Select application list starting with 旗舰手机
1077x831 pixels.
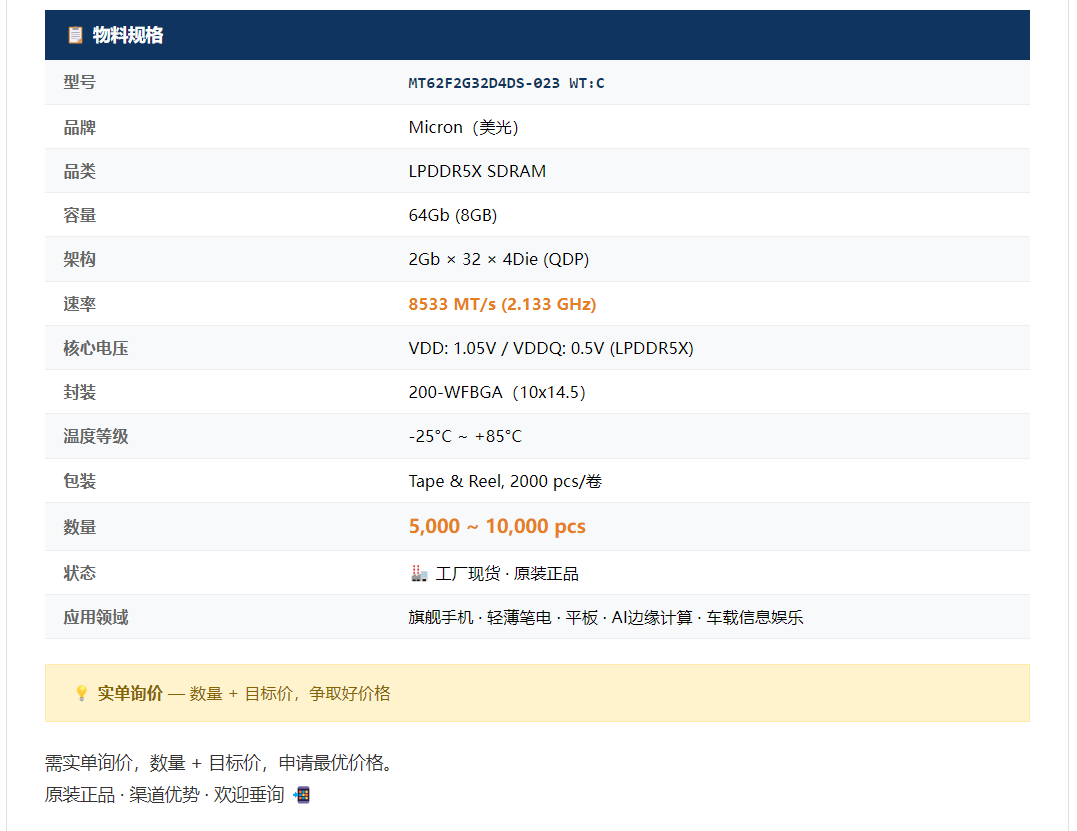[606, 617]
